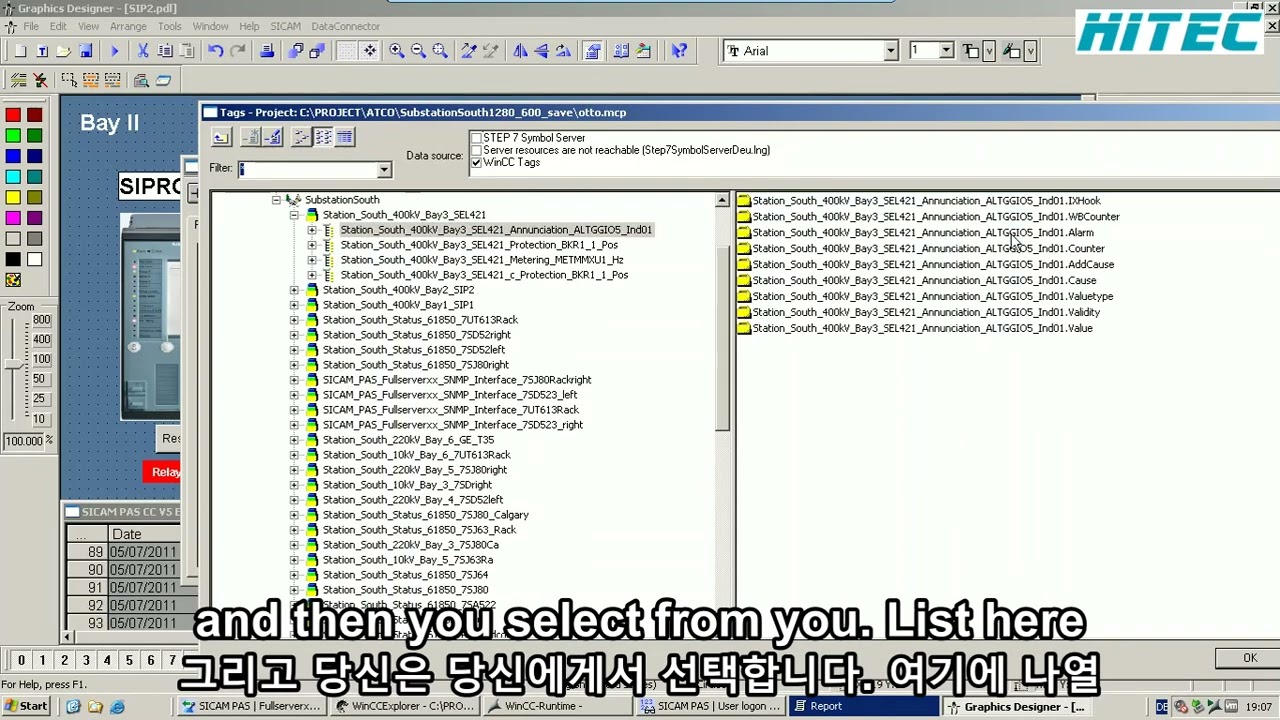The image size is (1280, 720).
Task: Open the Filter dropdown in Tags dialog
Action: pyautogui.click(x=383, y=170)
